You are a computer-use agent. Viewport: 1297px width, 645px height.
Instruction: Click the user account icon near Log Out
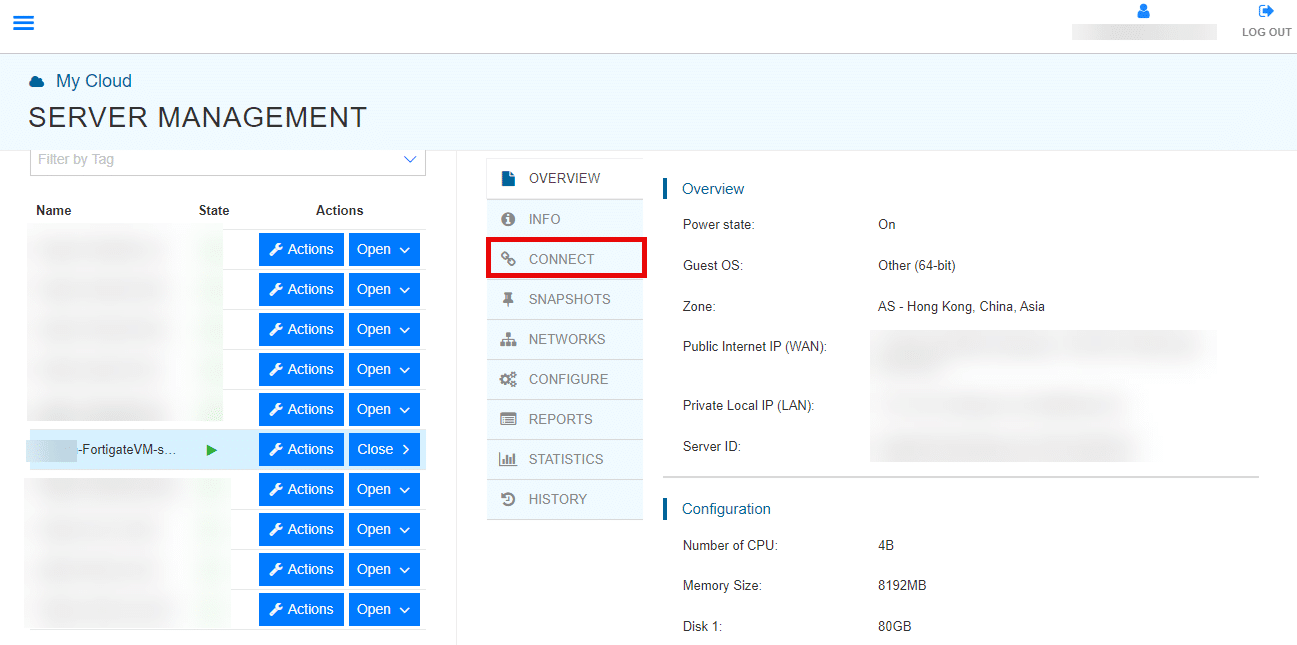click(x=1143, y=11)
